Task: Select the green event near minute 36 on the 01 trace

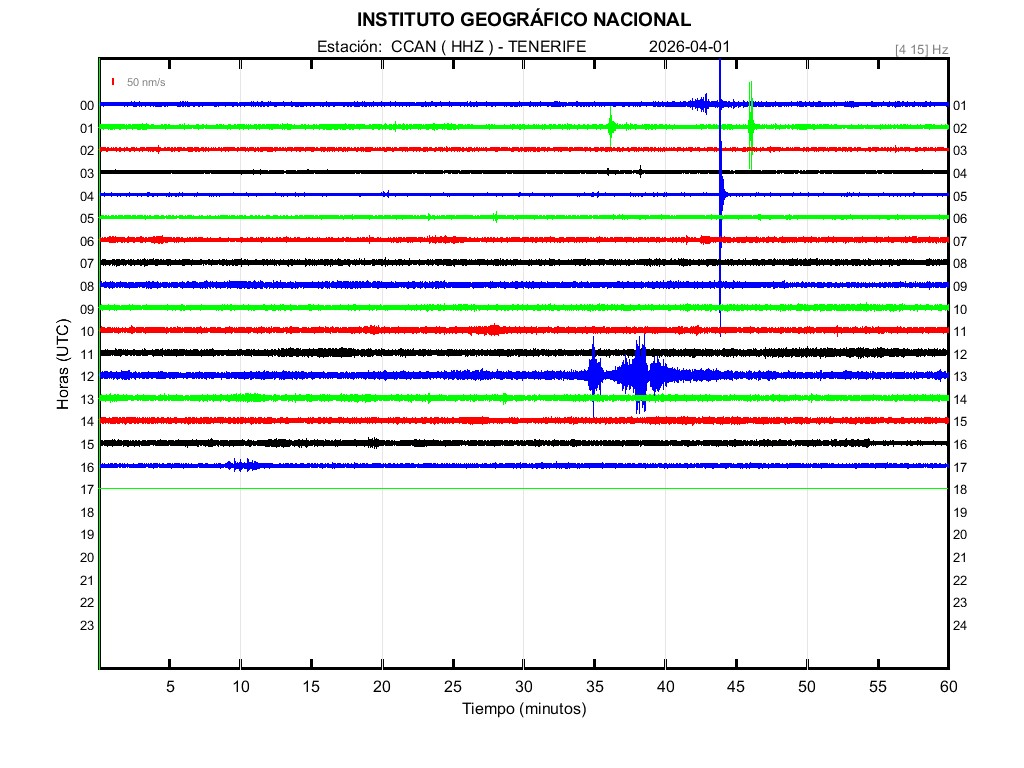Action: (611, 126)
